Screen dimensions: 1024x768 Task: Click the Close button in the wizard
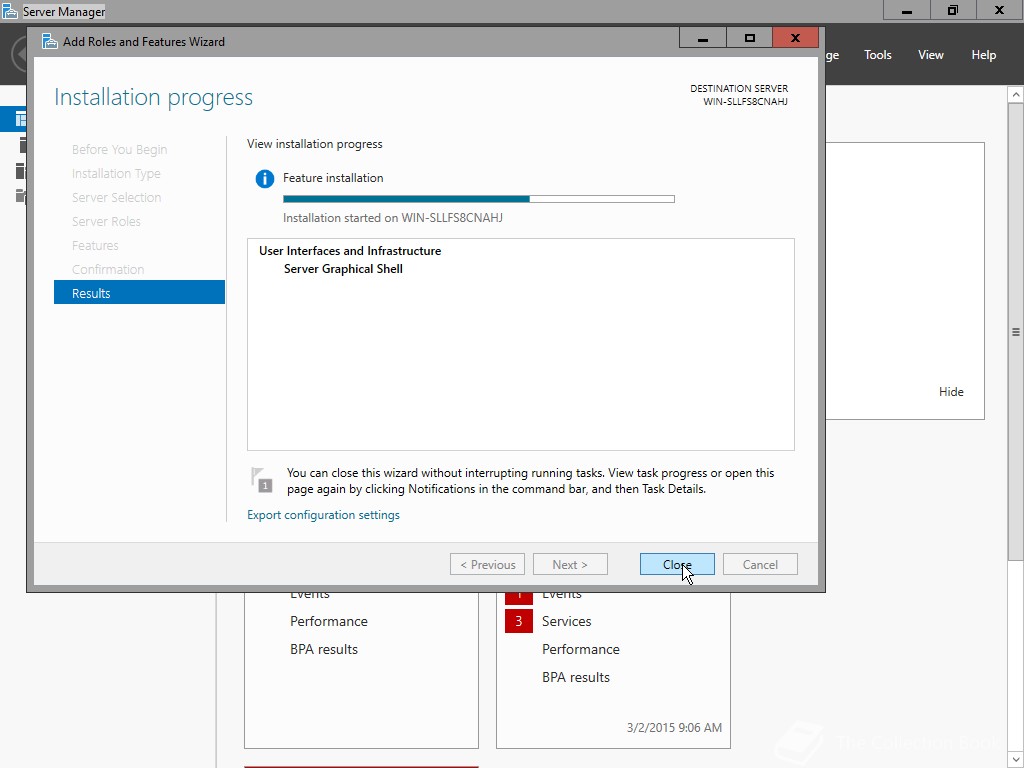677,564
